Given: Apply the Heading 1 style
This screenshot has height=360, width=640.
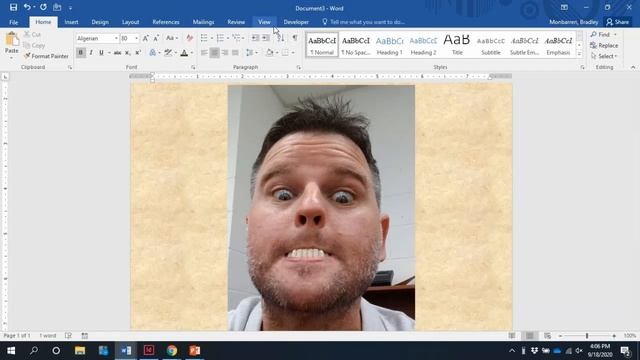Looking at the screenshot, I should 389,45.
